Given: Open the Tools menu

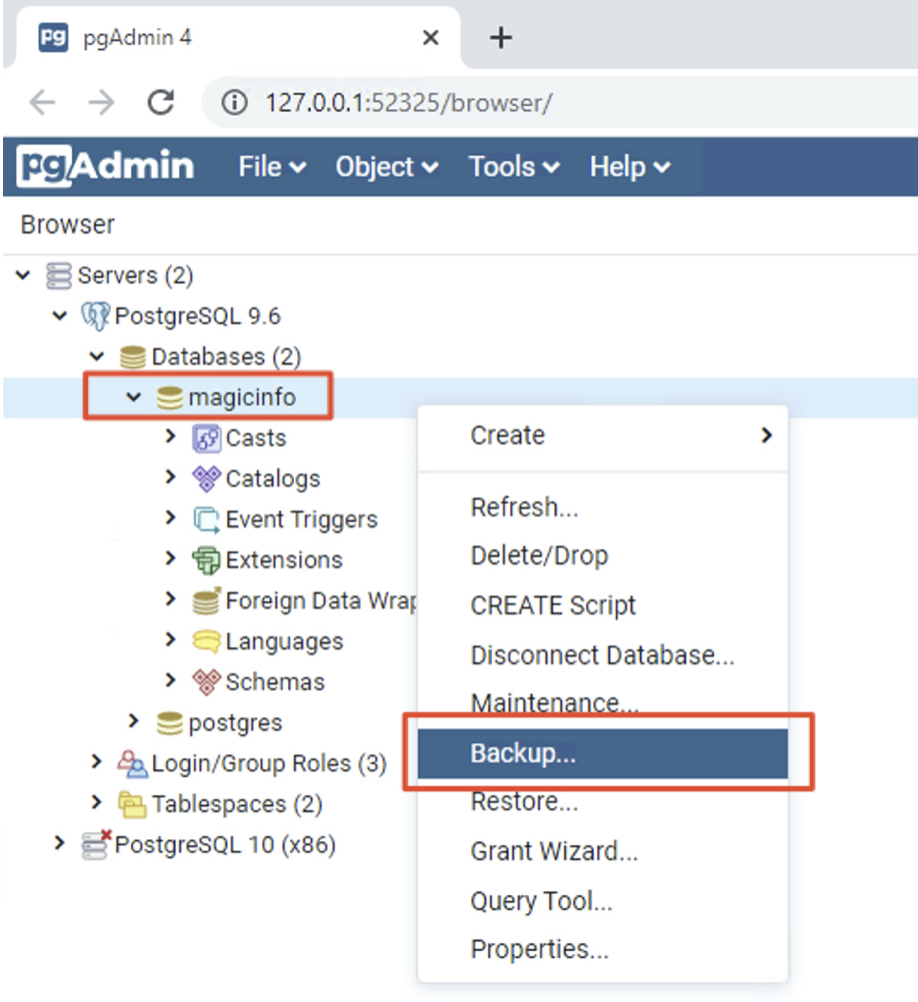Looking at the screenshot, I should pos(514,167).
